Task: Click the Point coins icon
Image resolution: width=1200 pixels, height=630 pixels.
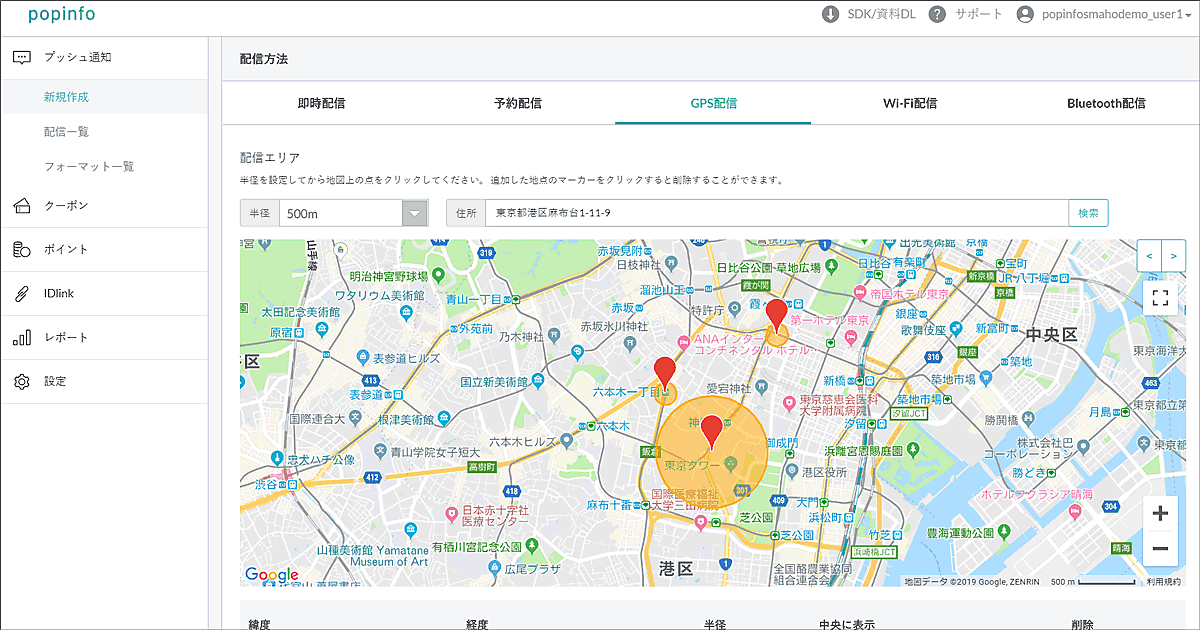Action: coord(22,250)
